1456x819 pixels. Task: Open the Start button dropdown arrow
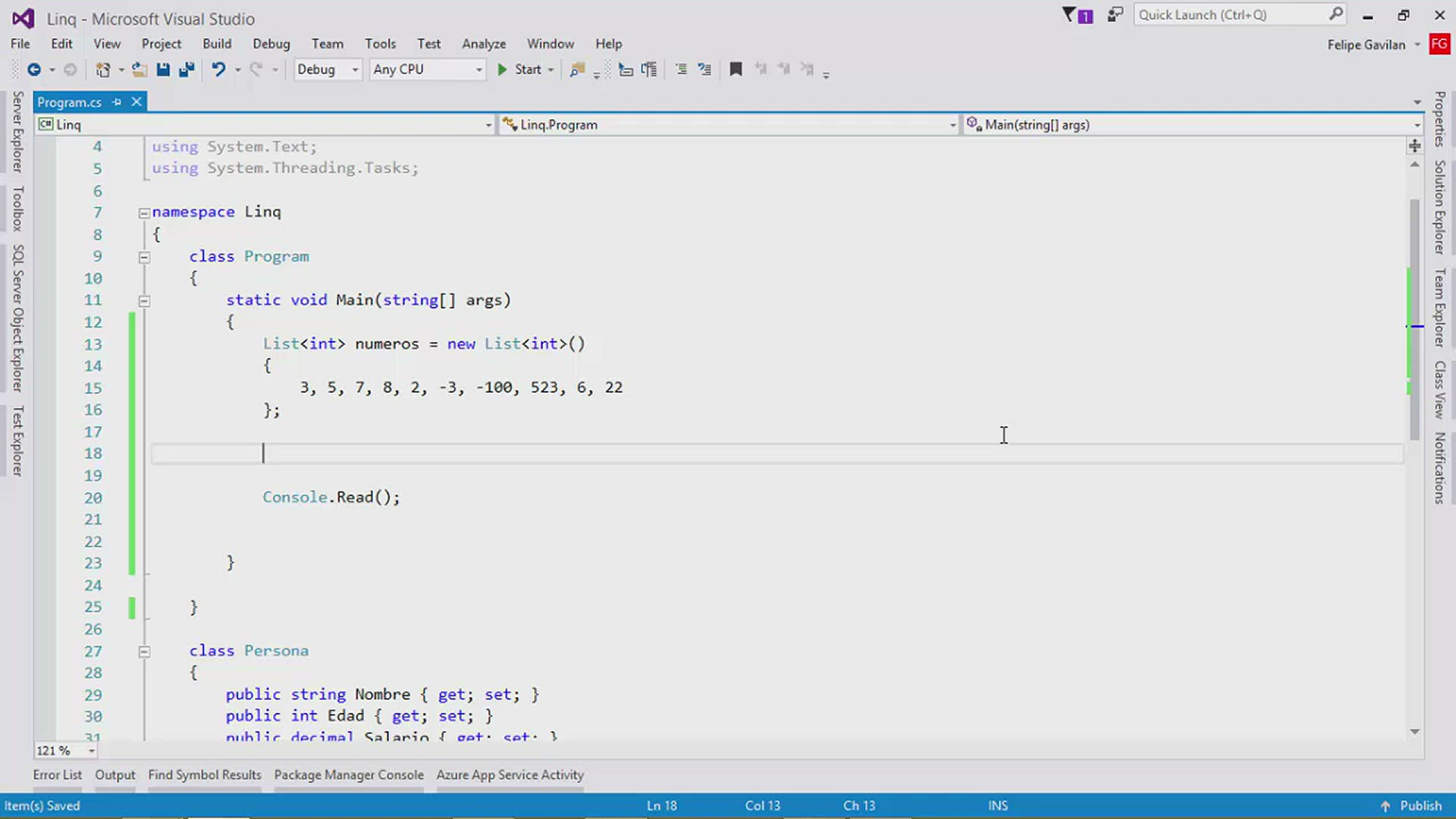(x=551, y=70)
